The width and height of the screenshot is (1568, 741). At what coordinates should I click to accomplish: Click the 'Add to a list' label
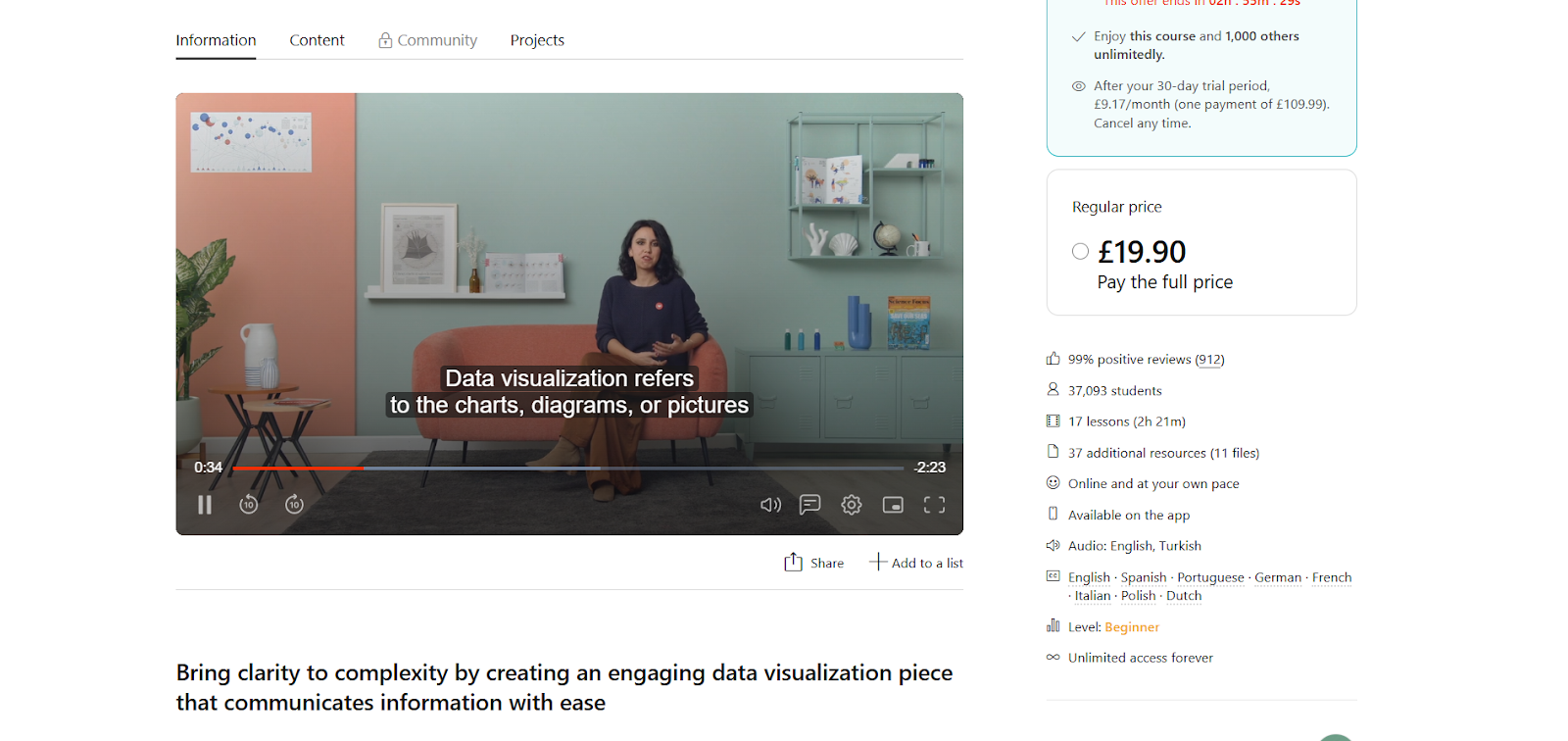(927, 564)
